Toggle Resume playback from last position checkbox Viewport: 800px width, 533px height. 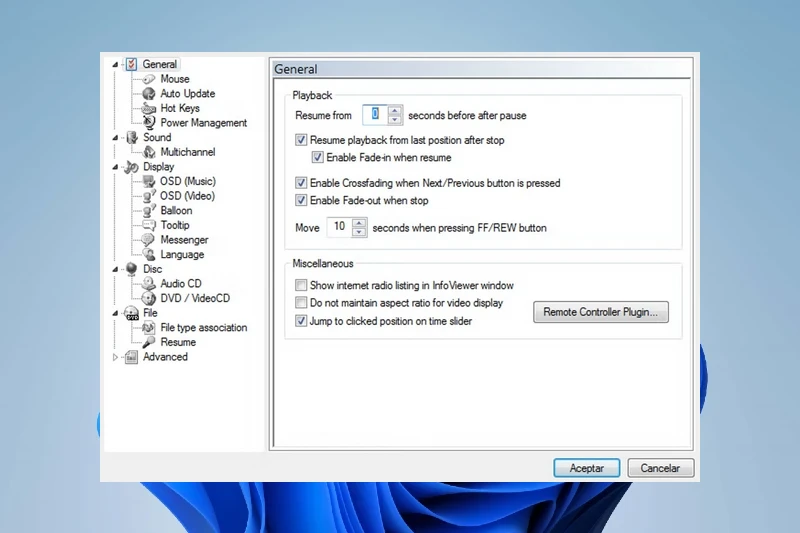301,140
